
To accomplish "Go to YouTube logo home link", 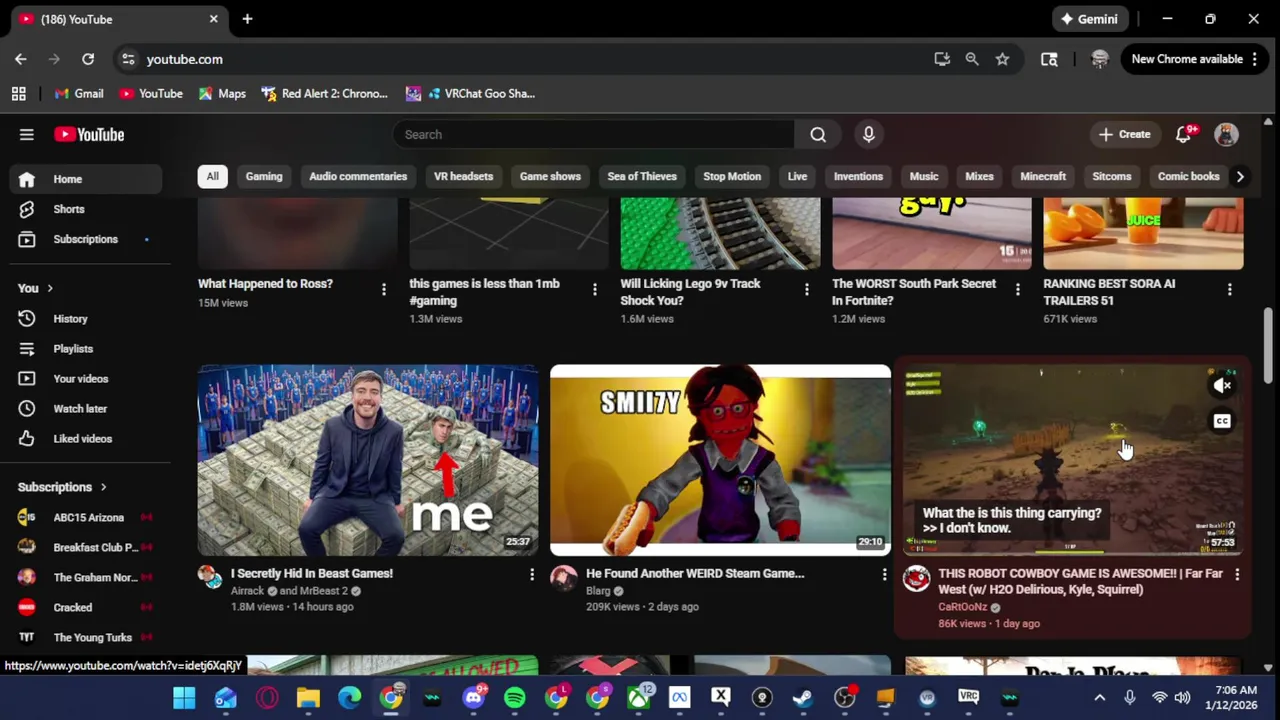I will (x=89, y=134).
